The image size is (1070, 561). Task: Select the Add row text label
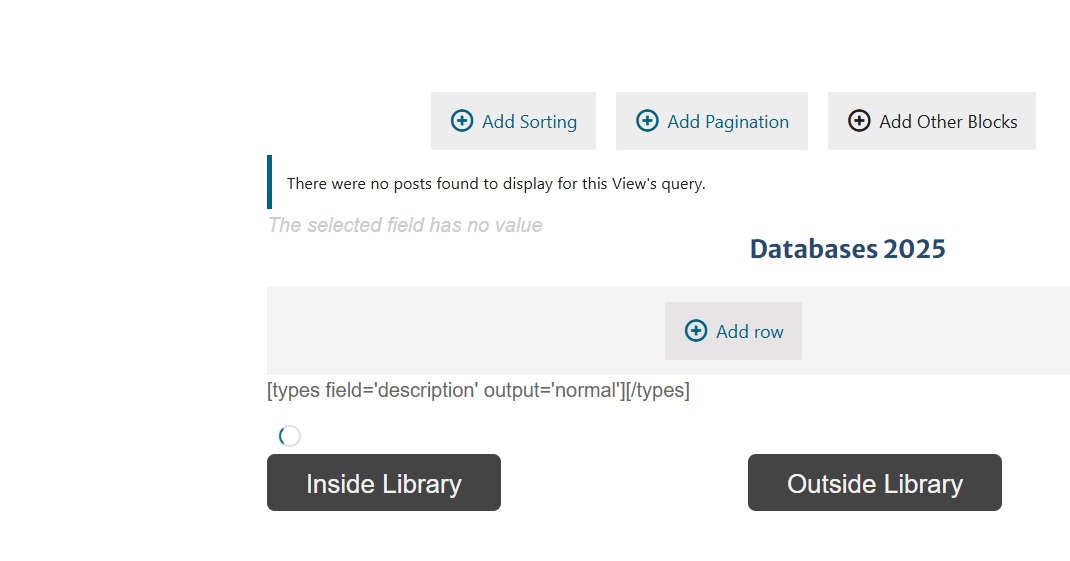pos(749,332)
